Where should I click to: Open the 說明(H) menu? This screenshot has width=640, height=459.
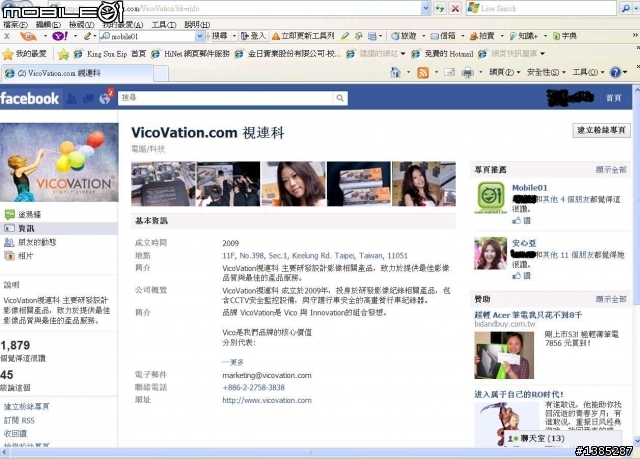point(197,25)
